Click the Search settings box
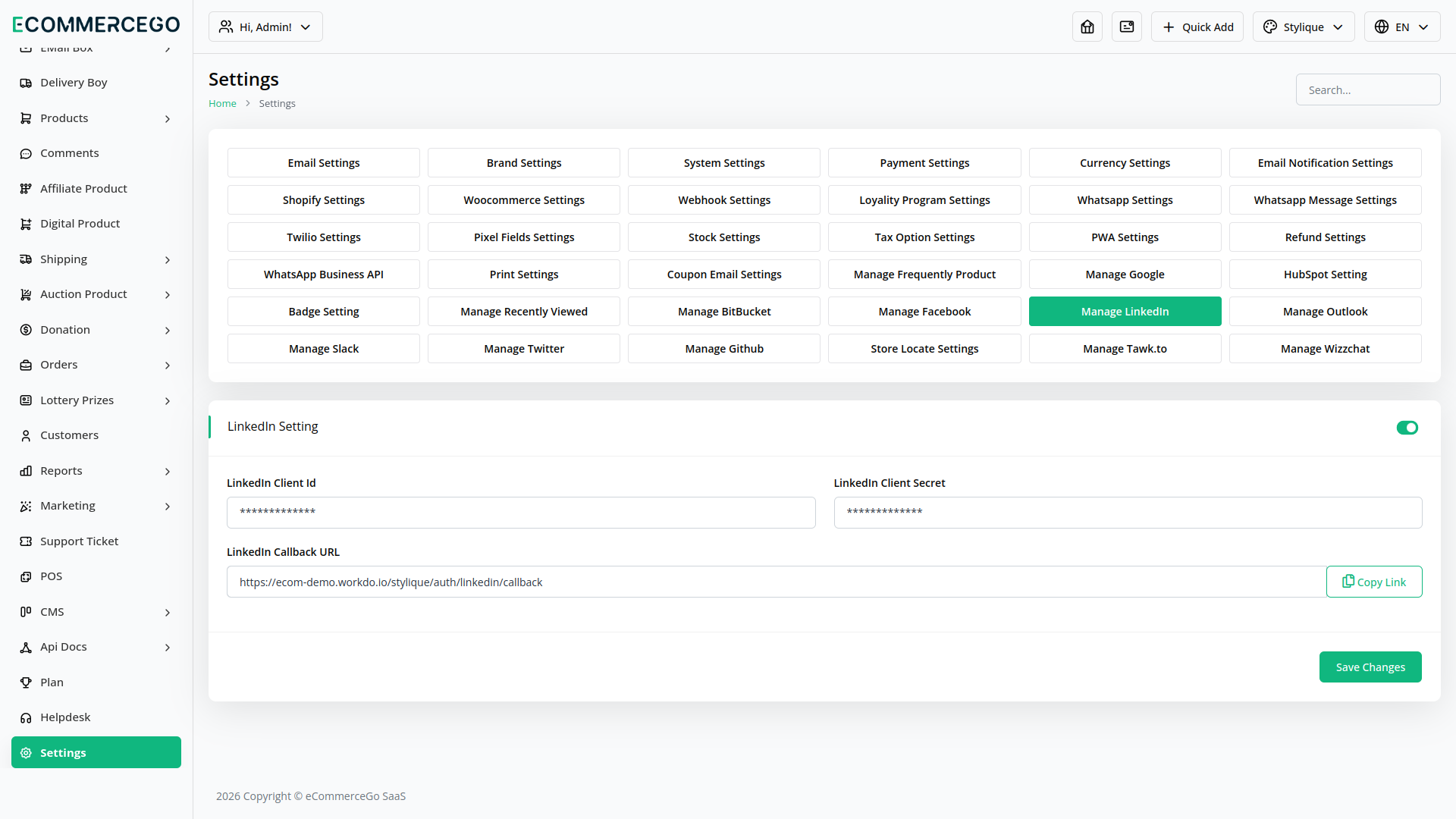 point(1368,89)
